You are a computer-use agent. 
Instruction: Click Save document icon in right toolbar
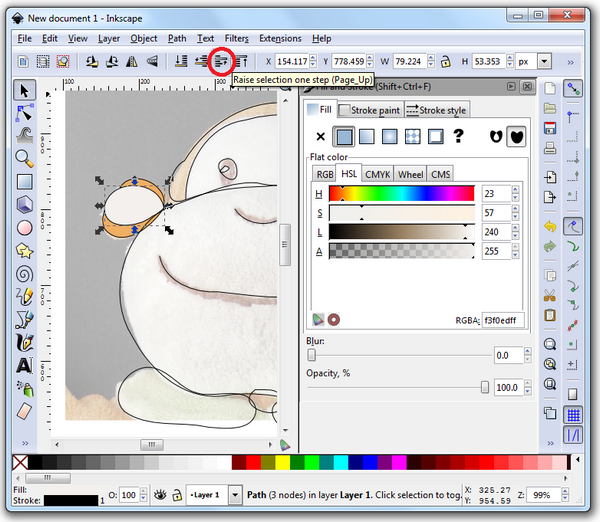pyautogui.click(x=550, y=128)
